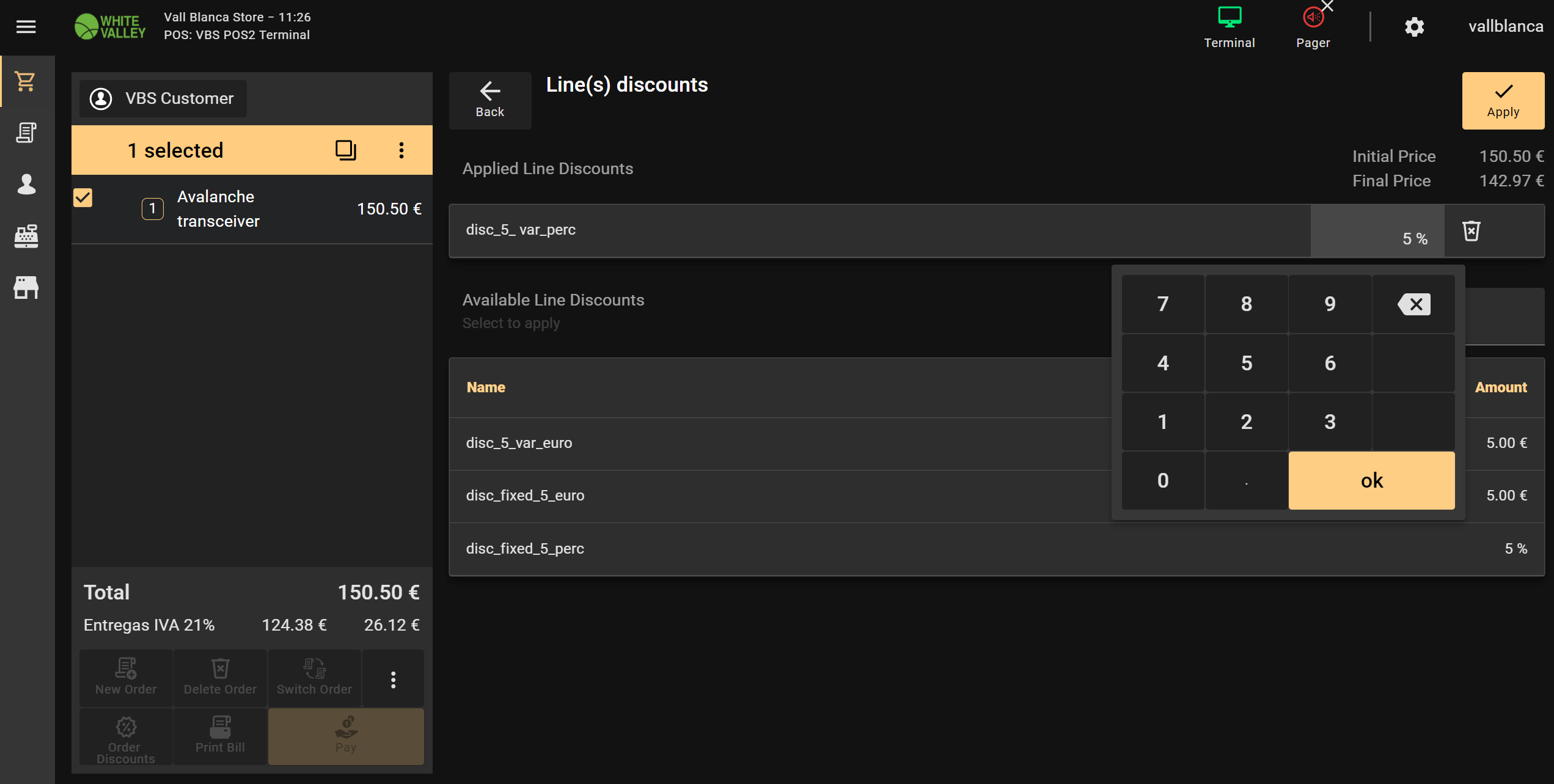The image size is (1554, 784).
Task: Delete the disc_5_ var_perc applied discount
Action: click(1471, 231)
